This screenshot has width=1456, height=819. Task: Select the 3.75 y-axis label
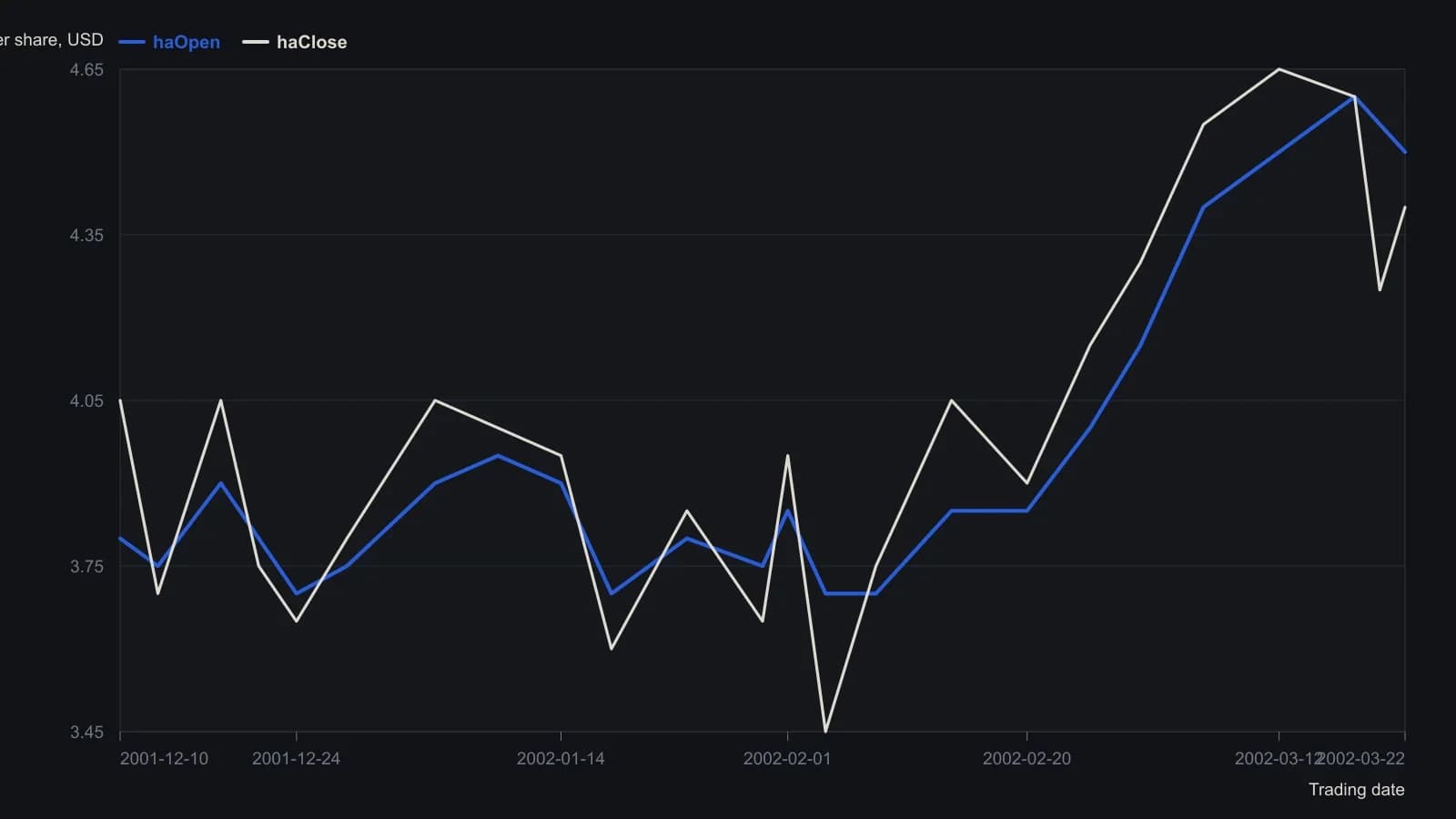click(86, 566)
